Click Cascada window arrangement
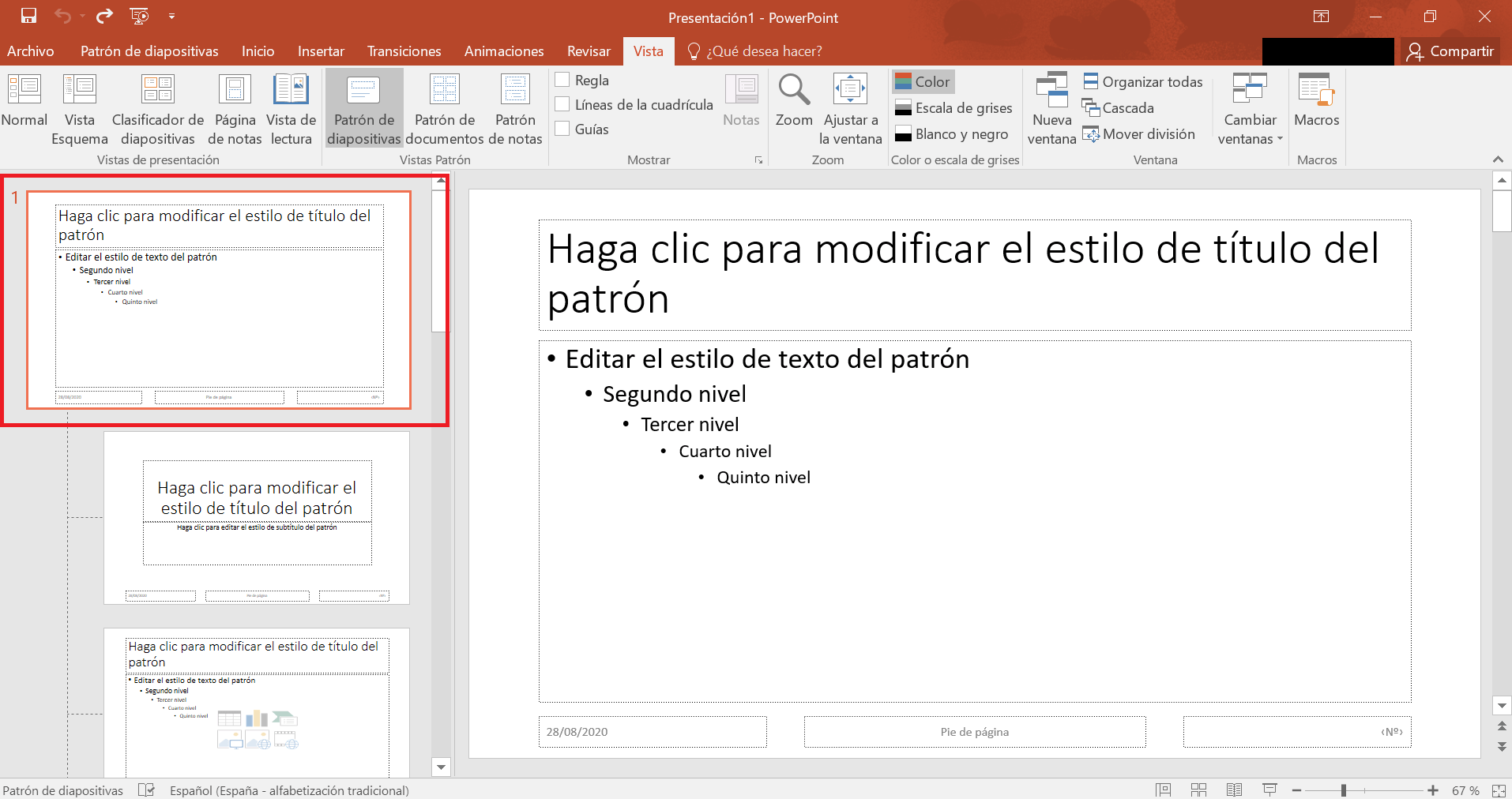The image size is (1512, 799). pos(1118,107)
